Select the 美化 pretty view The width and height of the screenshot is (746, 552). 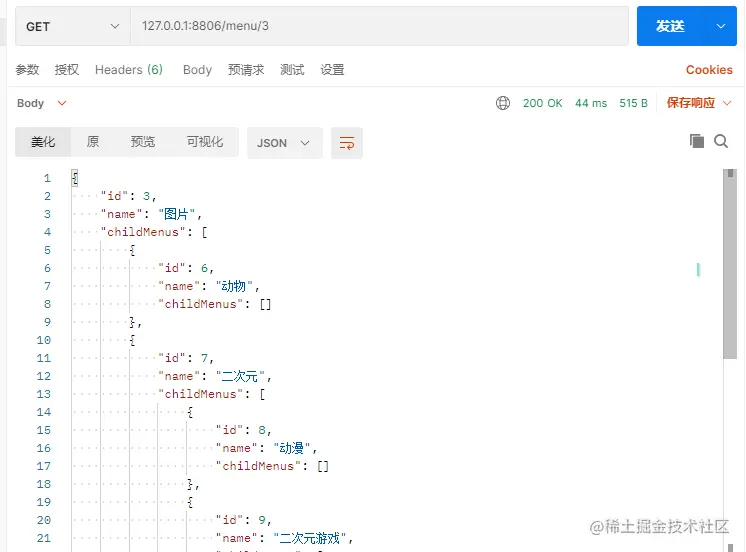(x=43, y=142)
